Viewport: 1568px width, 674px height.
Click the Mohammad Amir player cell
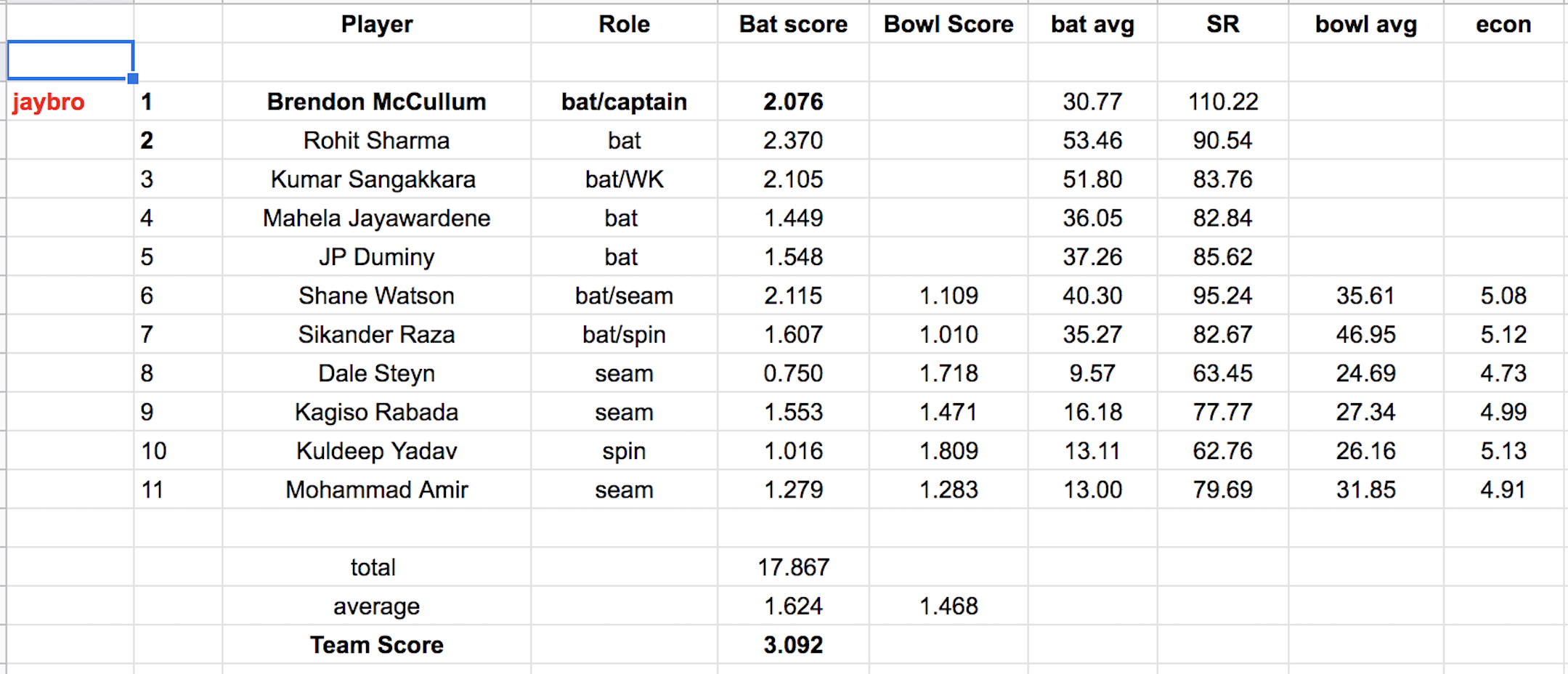(376, 490)
